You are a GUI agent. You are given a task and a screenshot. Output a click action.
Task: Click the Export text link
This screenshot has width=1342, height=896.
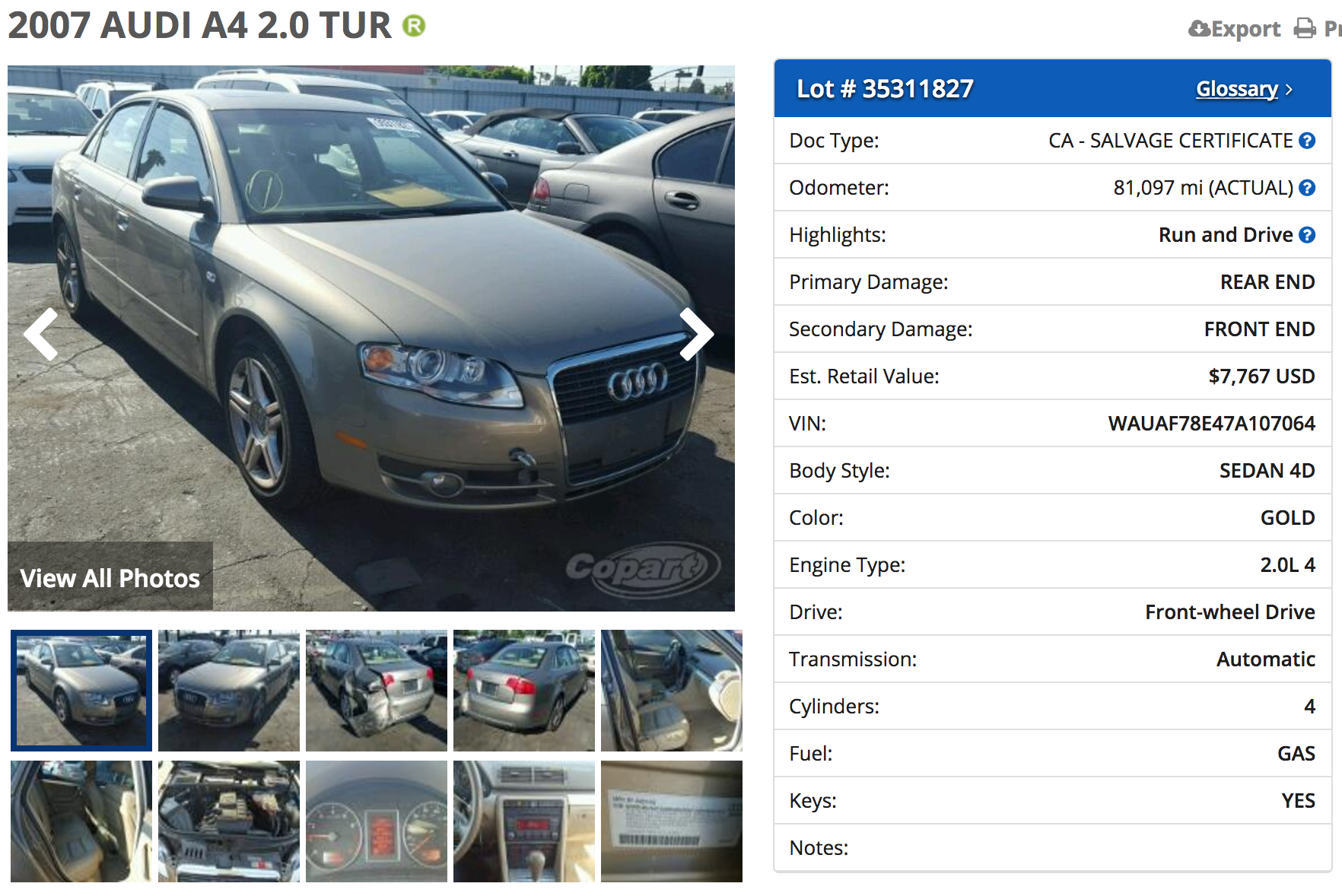[1245, 29]
